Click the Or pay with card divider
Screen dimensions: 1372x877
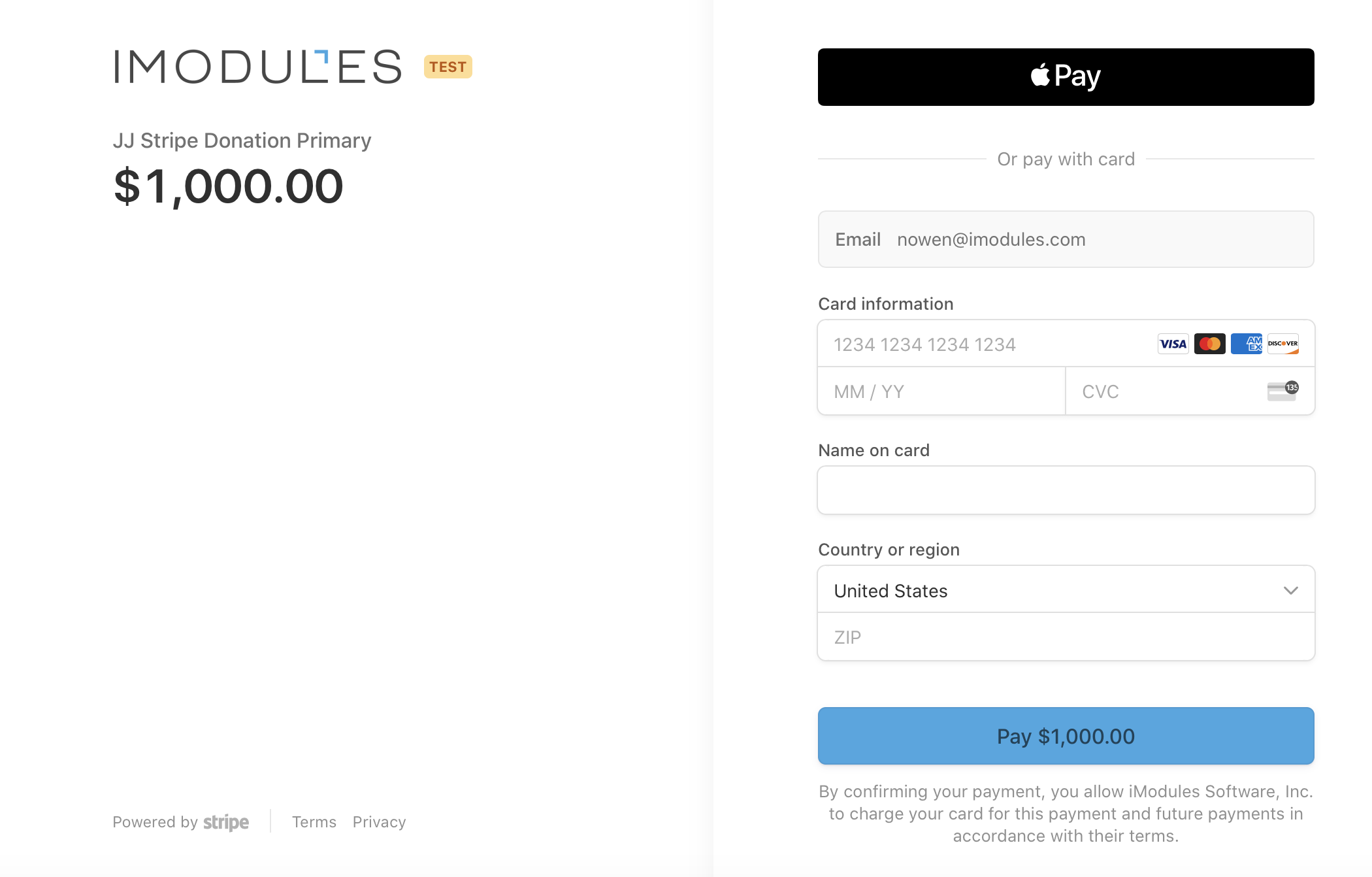(x=1065, y=159)
